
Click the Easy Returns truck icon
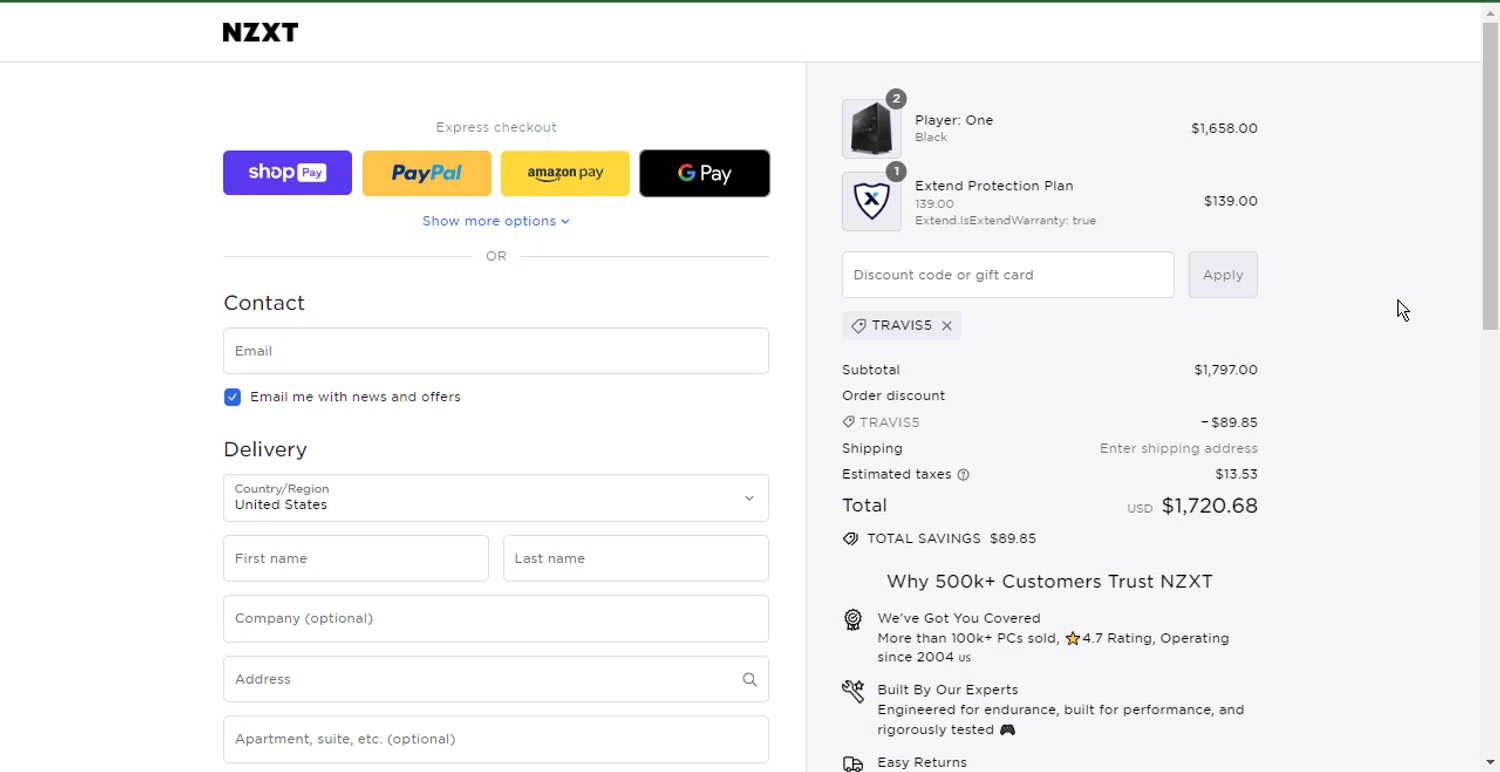coord(853,764)
